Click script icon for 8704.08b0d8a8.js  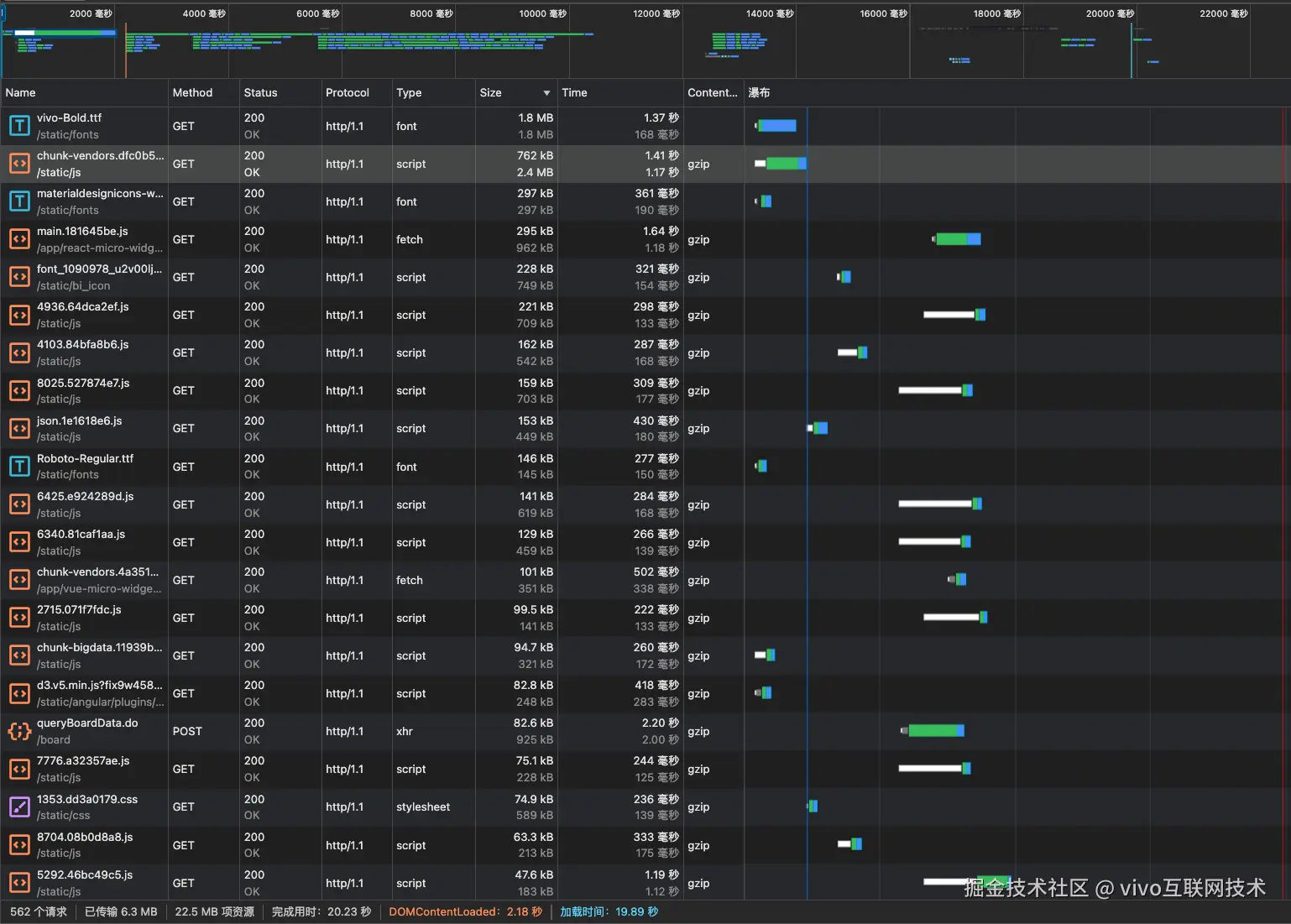[x=19, y=845]
